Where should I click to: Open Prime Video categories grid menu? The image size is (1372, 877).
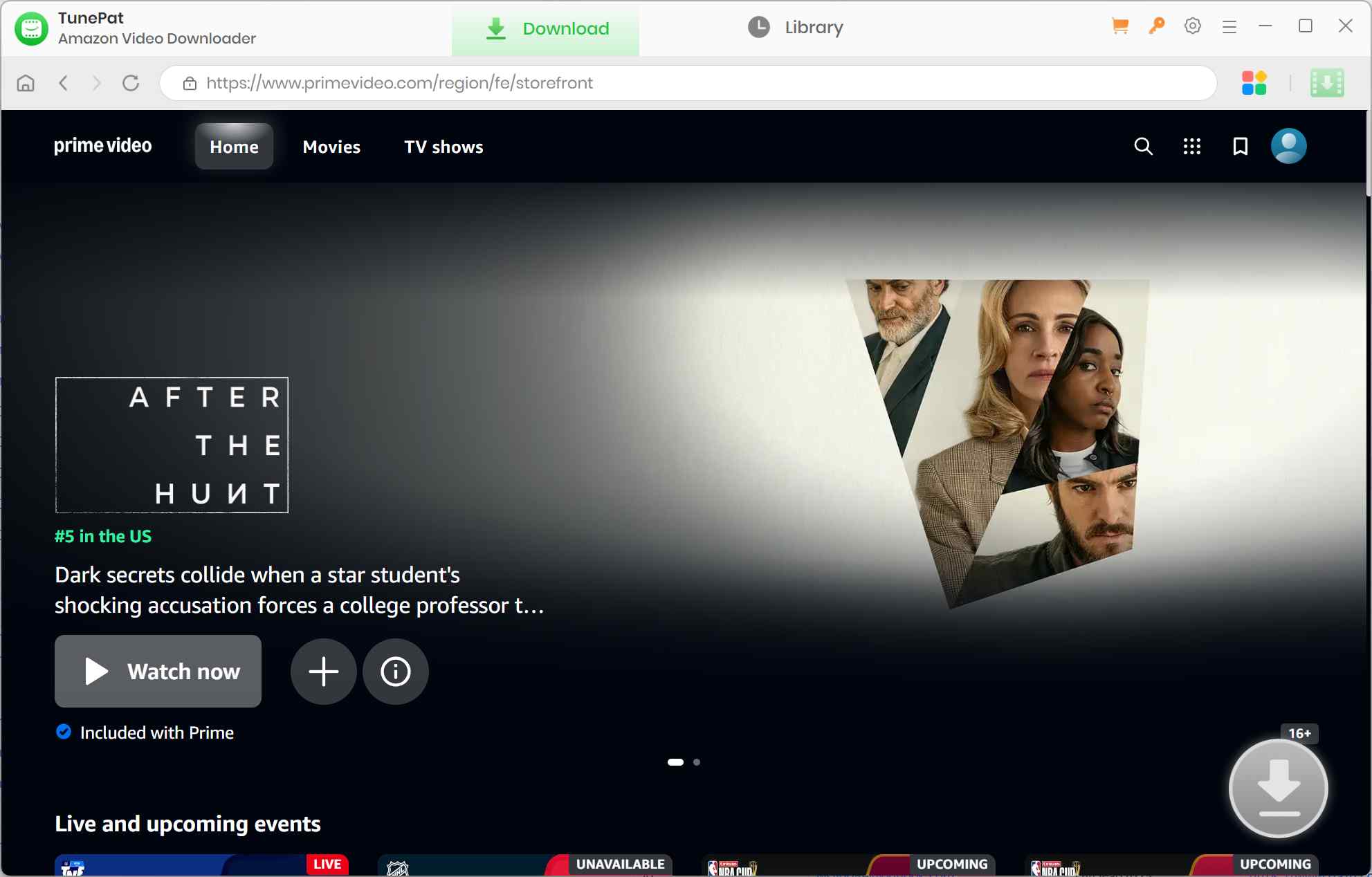coord(1191,146)
